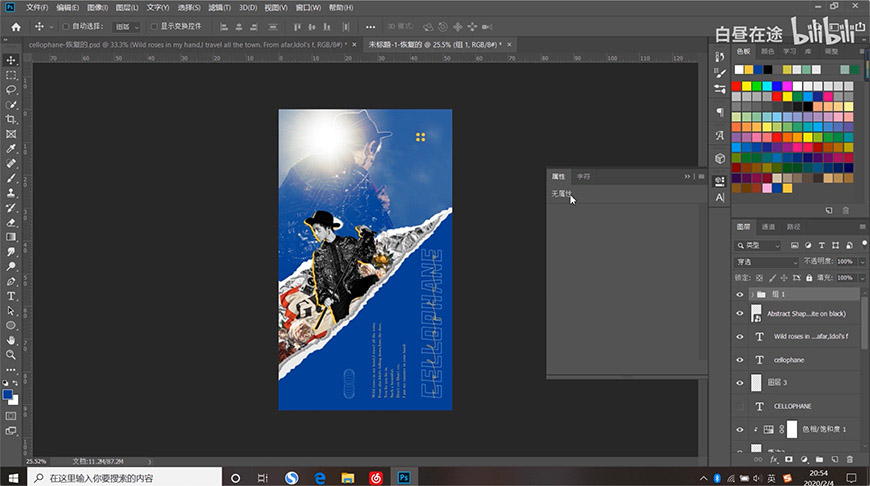This screenshot has height=486, width=870.
Task: Hide the Abstract Shap... layer
Action: pyautogui.click(x=740, y=313)
